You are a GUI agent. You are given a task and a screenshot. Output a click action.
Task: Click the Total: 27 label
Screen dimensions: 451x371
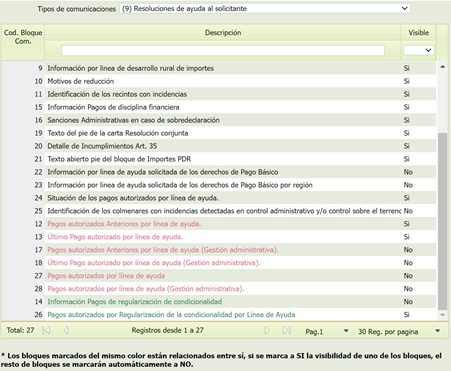pos(20,330)
